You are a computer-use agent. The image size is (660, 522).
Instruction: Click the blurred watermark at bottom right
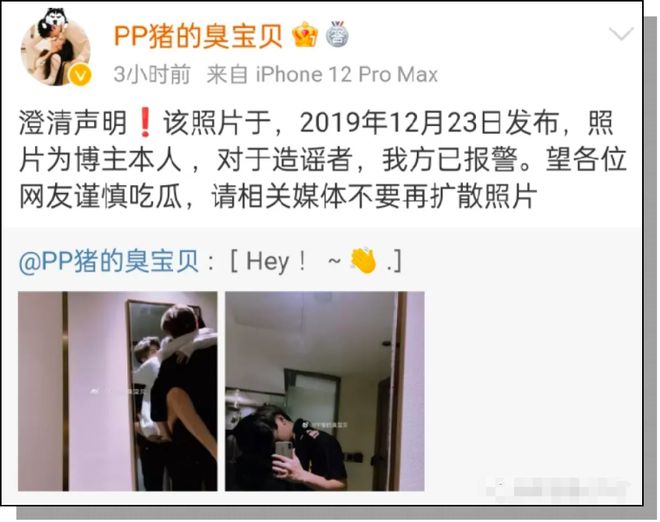click(x=556, y=490)
